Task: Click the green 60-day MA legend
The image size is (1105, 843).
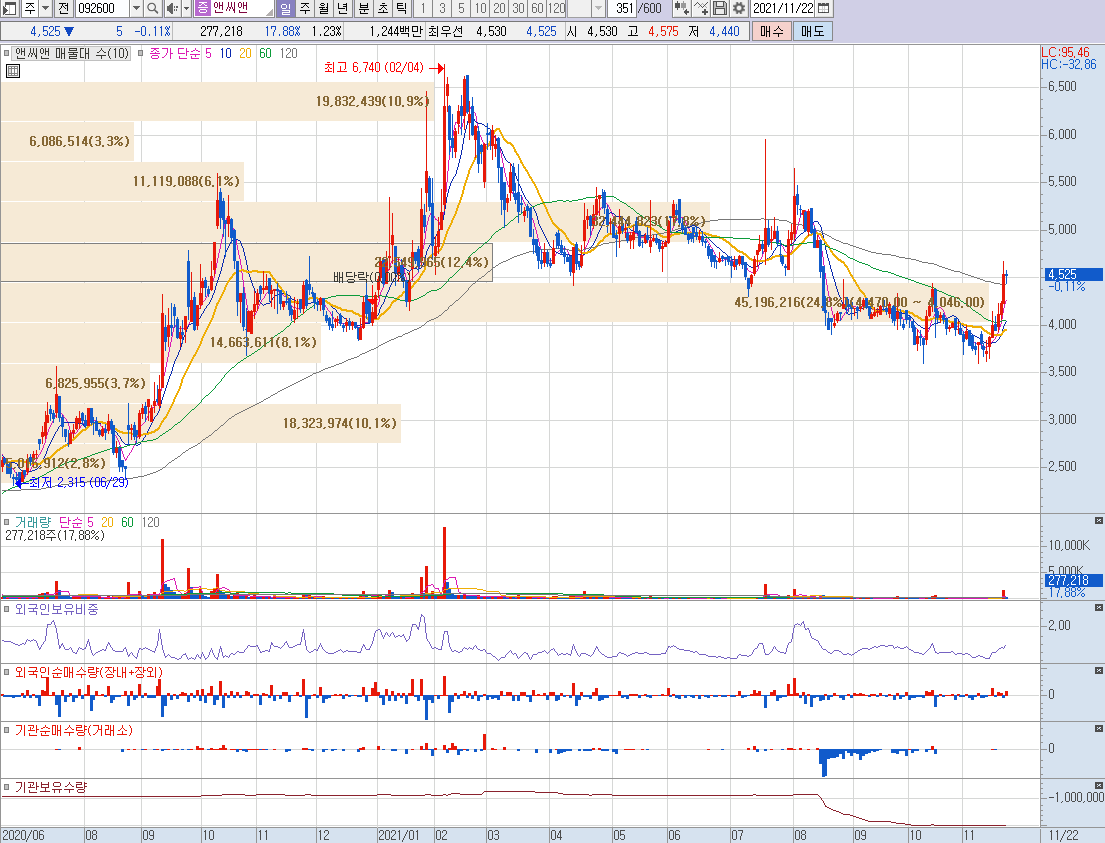Action: pyautogui.click(x=265, y=54)
